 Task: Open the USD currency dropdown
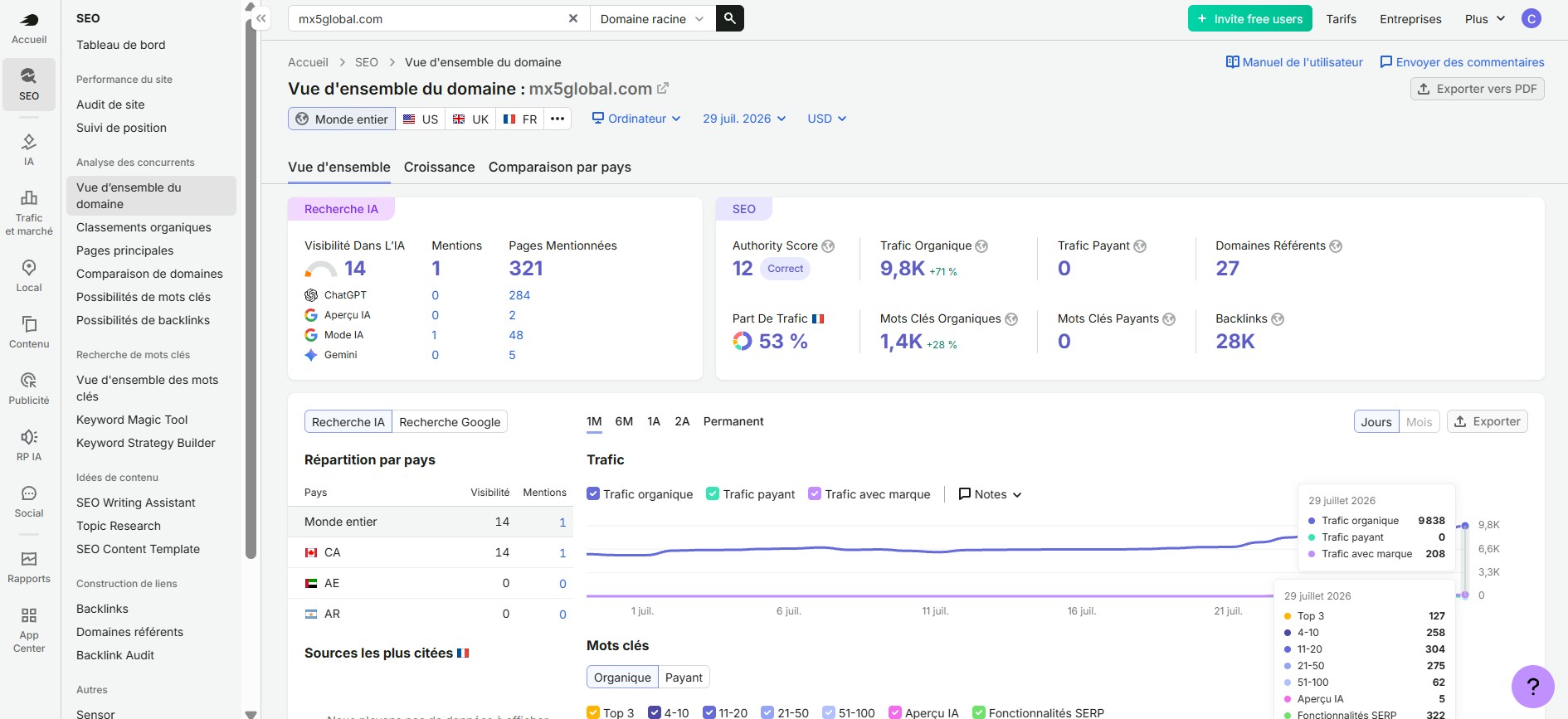(827, 119)
